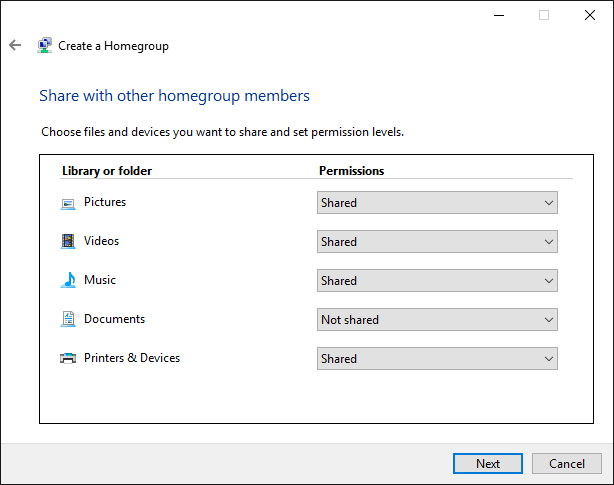Click the Documents library icon
The width and height of the screenshot is (614, 485).
pos(68,320)
